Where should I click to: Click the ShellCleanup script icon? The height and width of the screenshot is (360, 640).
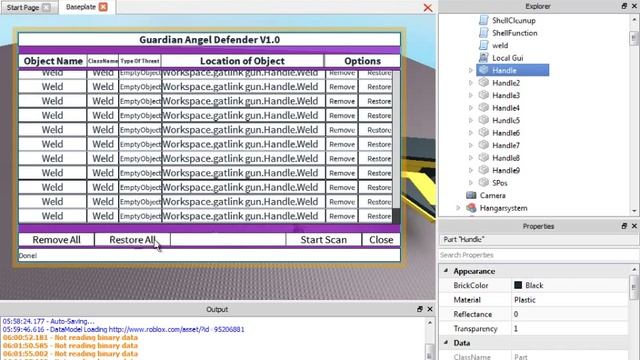(484, 20)
